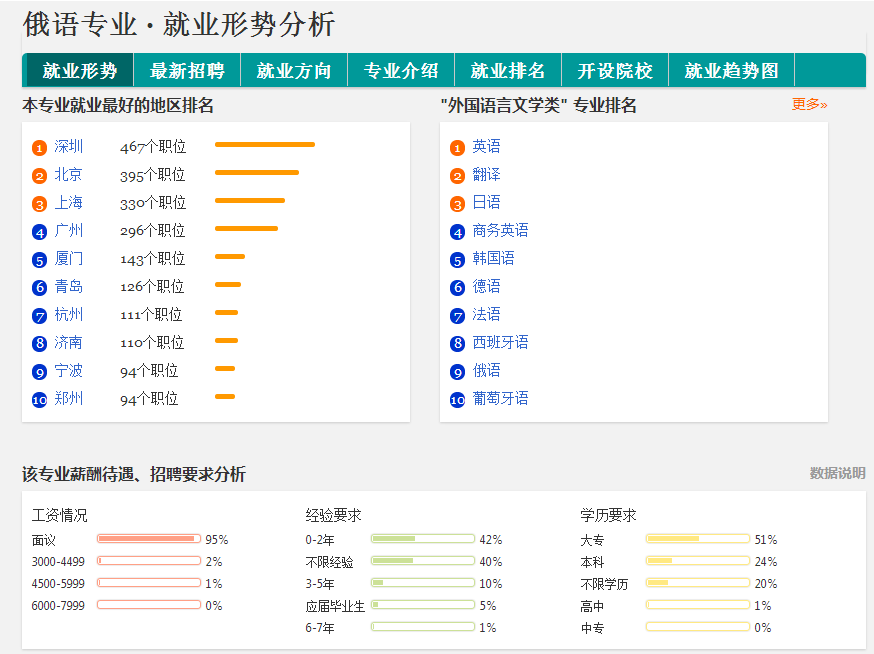Go to the 专业介绍 tab

click(401, 71)
